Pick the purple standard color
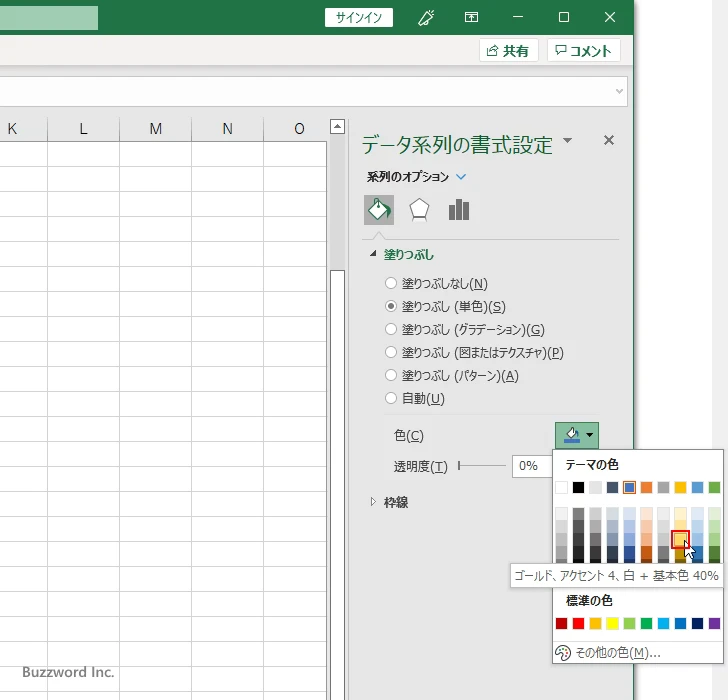The image size is (728, 700). pyautogui.click(x=715, y=623)
